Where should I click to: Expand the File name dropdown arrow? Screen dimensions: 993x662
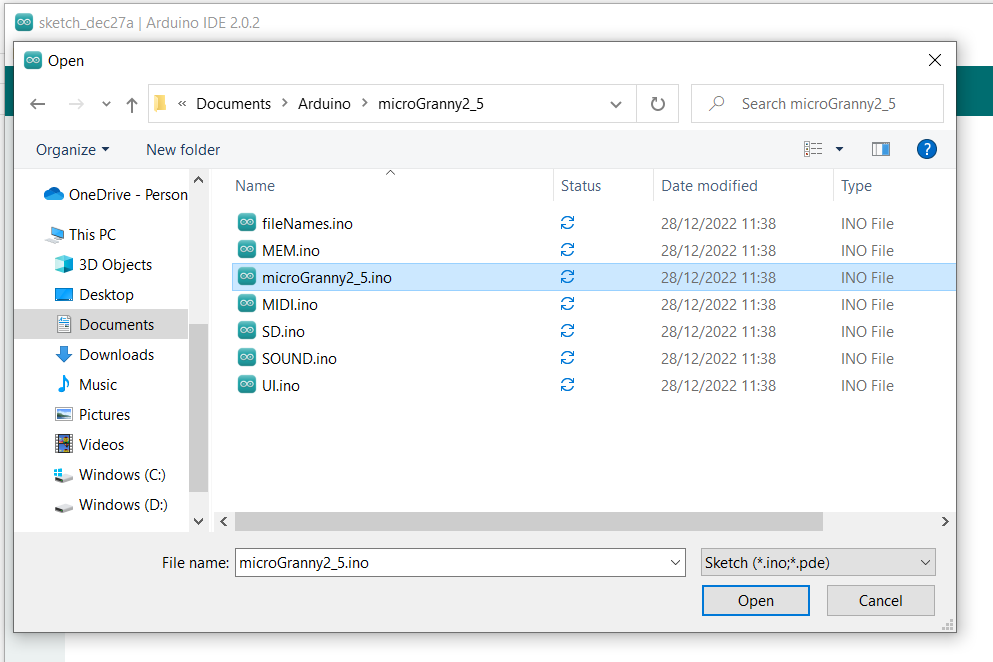click(x=675, y=563)
